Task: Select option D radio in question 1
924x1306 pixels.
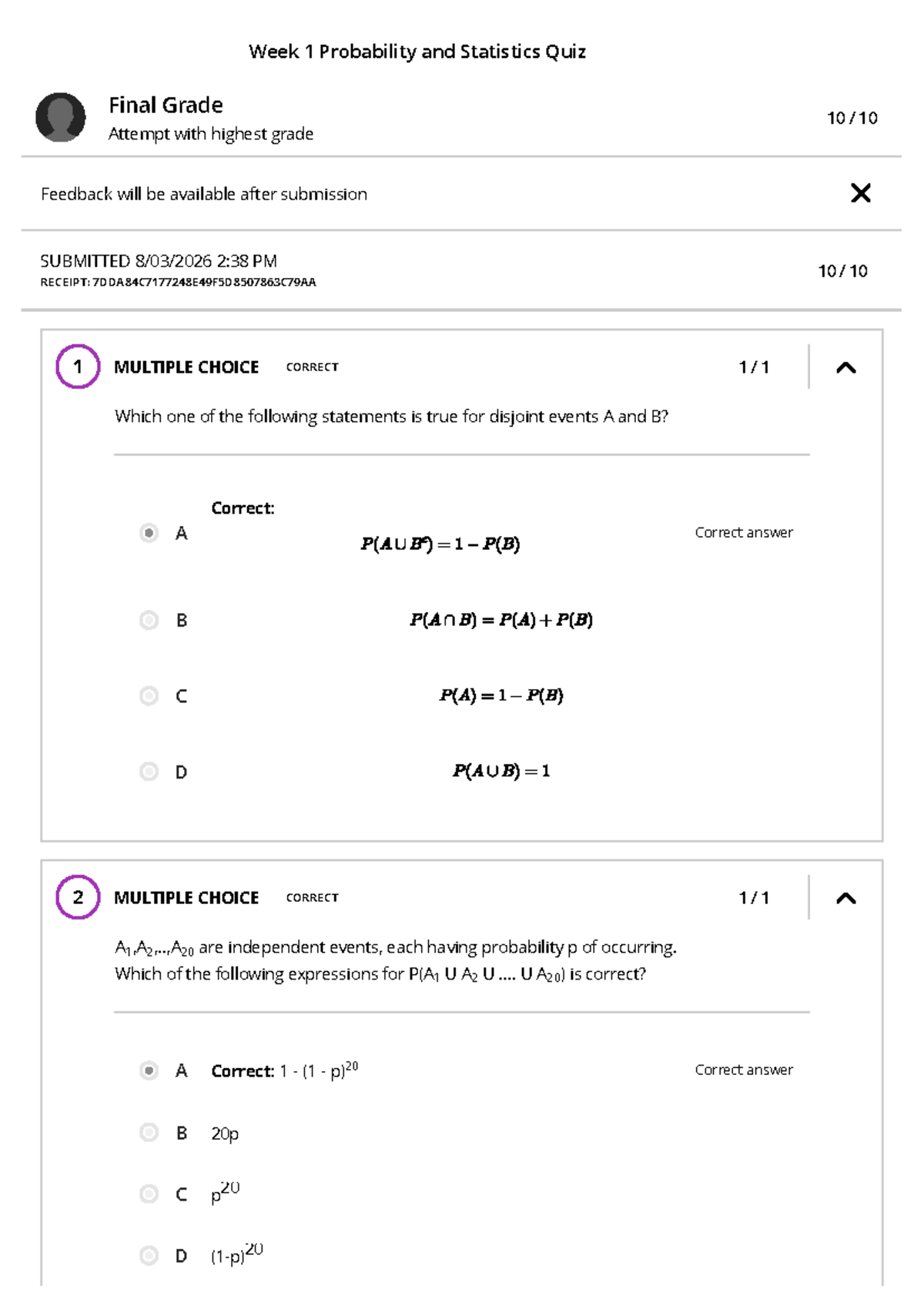Action: click(149, 772)
